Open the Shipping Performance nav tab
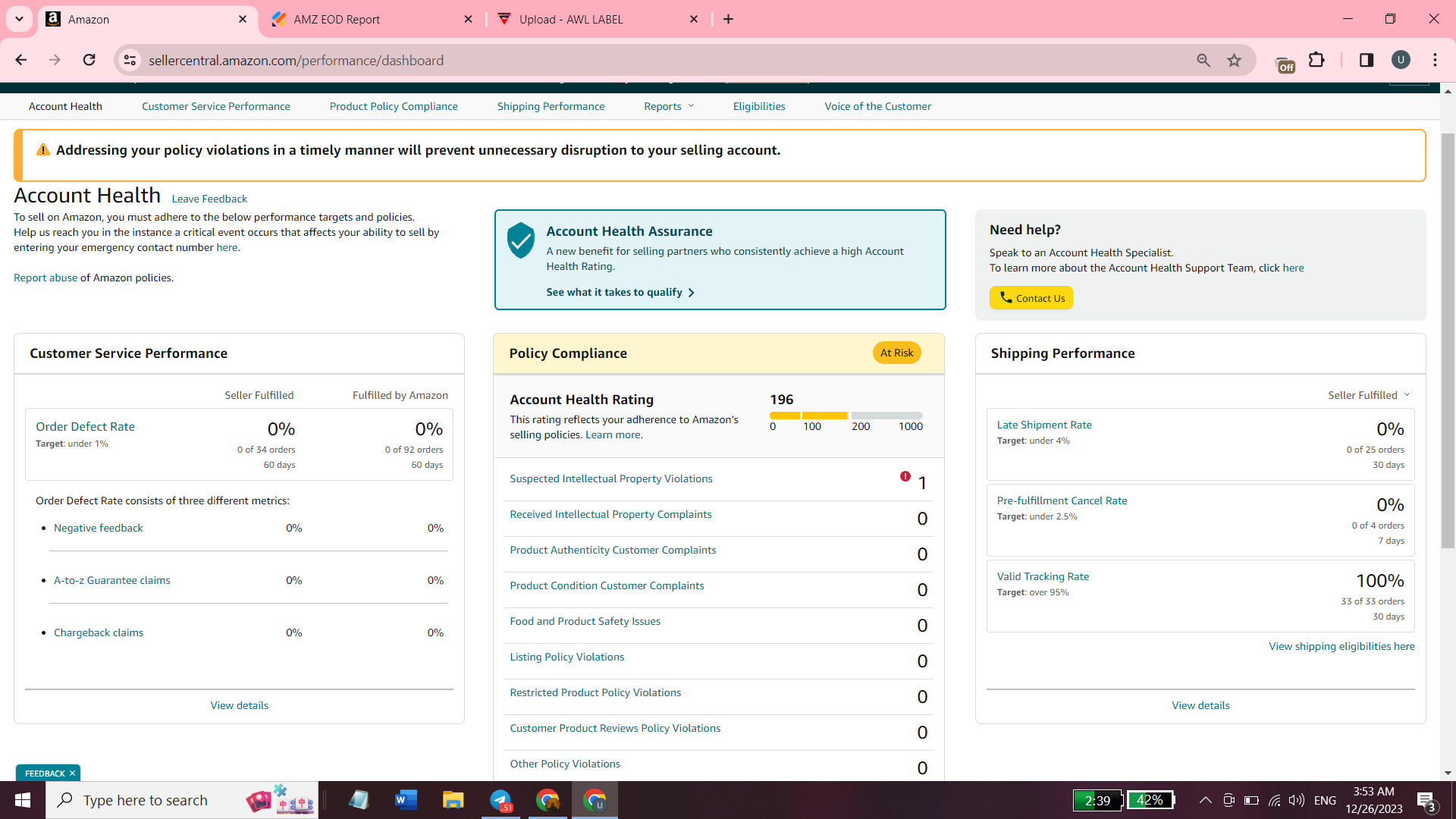Image resolution: width=1456 pixels, height=819 pixels. [551, 106]
